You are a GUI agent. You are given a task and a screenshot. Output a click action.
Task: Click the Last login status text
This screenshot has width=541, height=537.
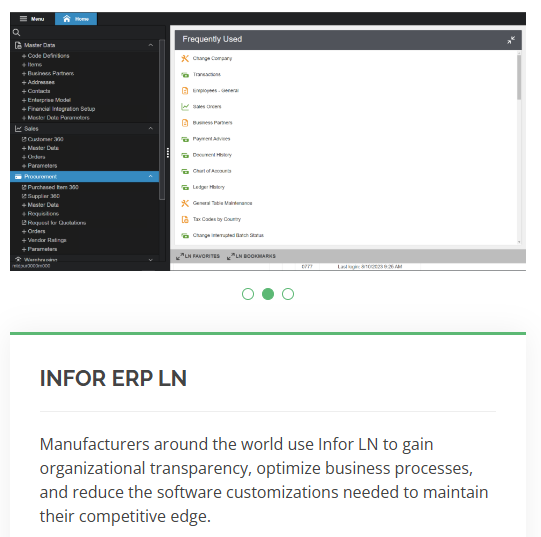pyautogui.click(x=370, y=267)
